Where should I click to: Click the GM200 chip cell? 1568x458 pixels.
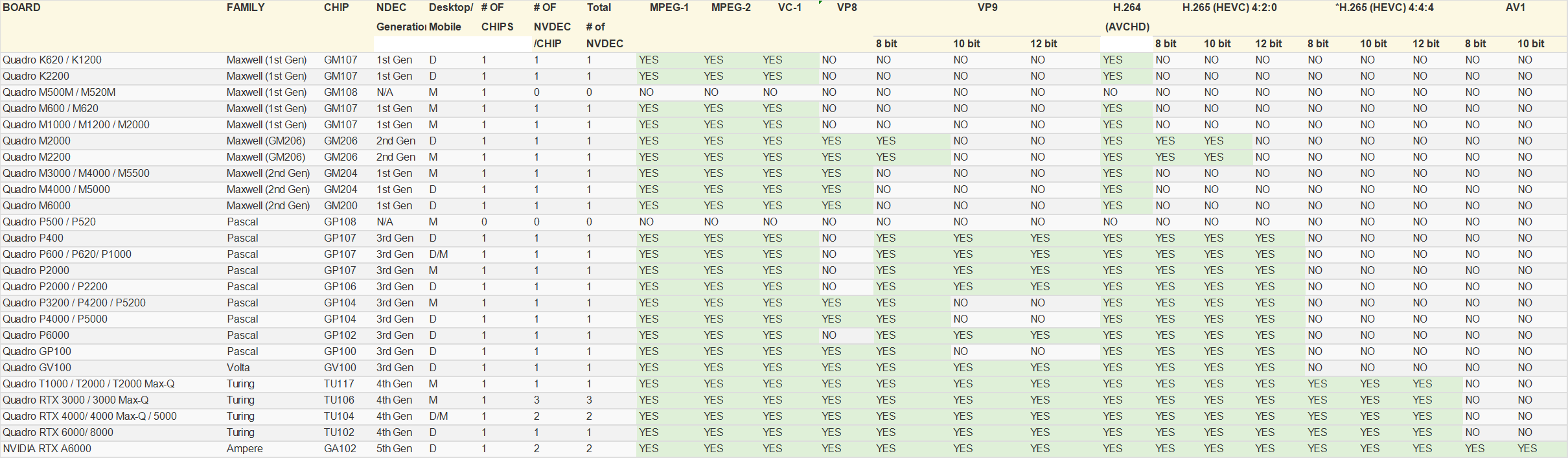coord(341,206)
